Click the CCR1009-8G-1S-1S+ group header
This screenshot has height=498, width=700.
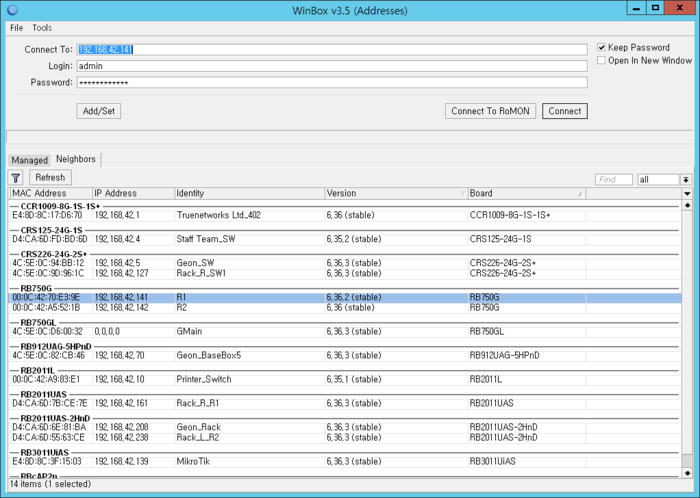tap(60, 206)
